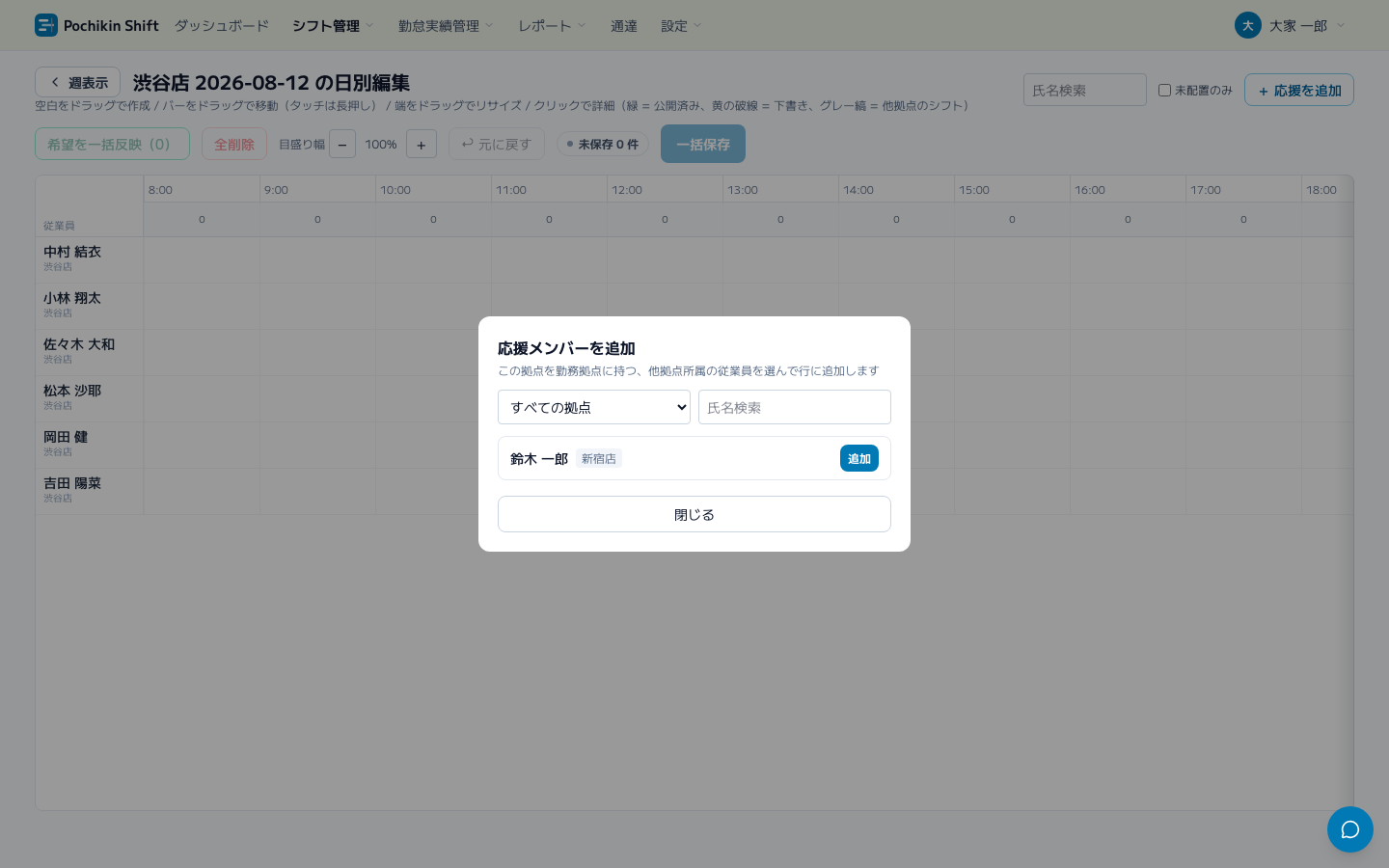Click the minus button to decrease 目盛り幅

(342, 145)
